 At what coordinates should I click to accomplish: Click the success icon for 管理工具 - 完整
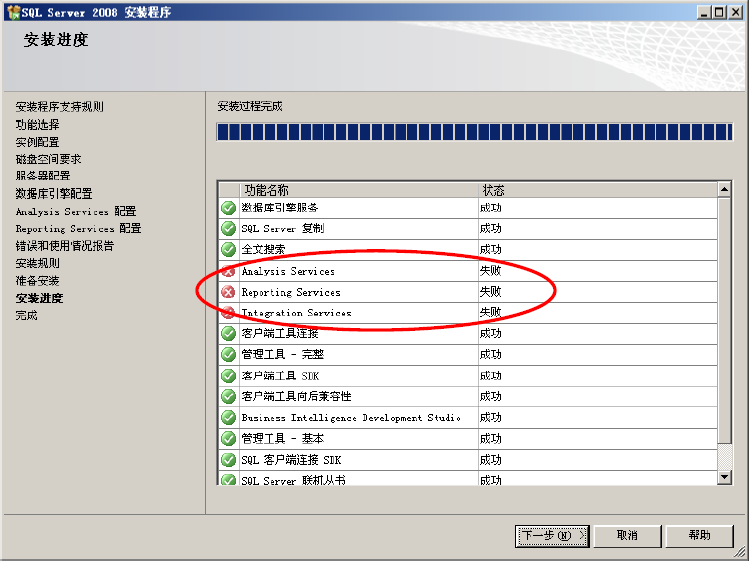coord(228,354)
